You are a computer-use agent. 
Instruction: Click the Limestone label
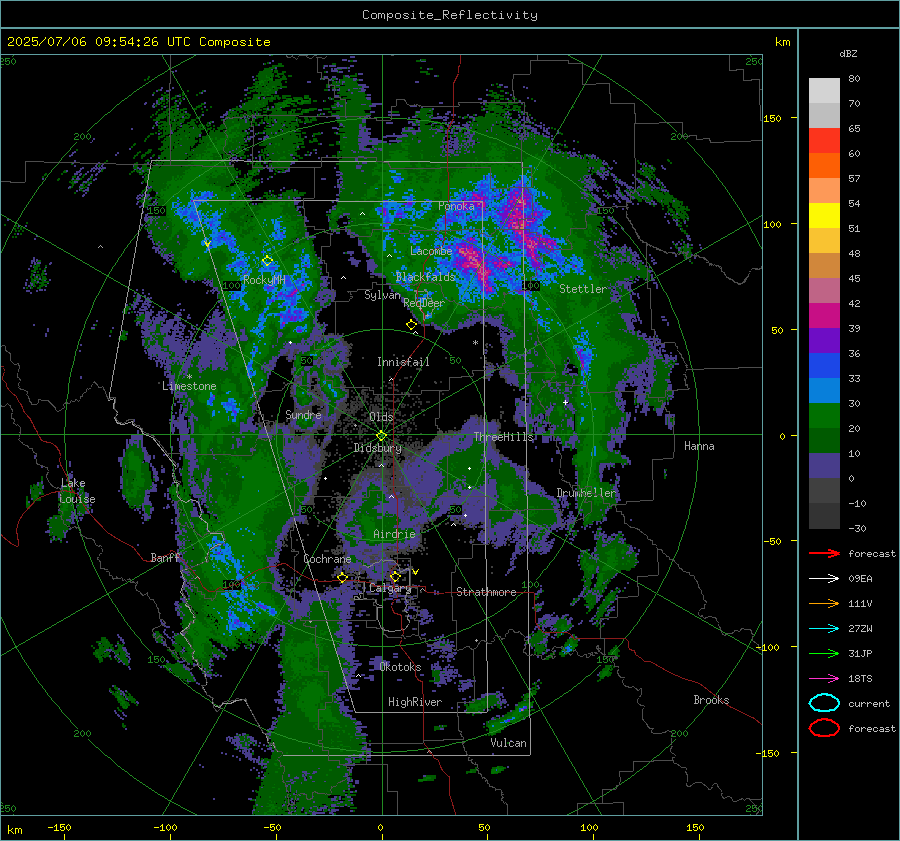[189, 386]
